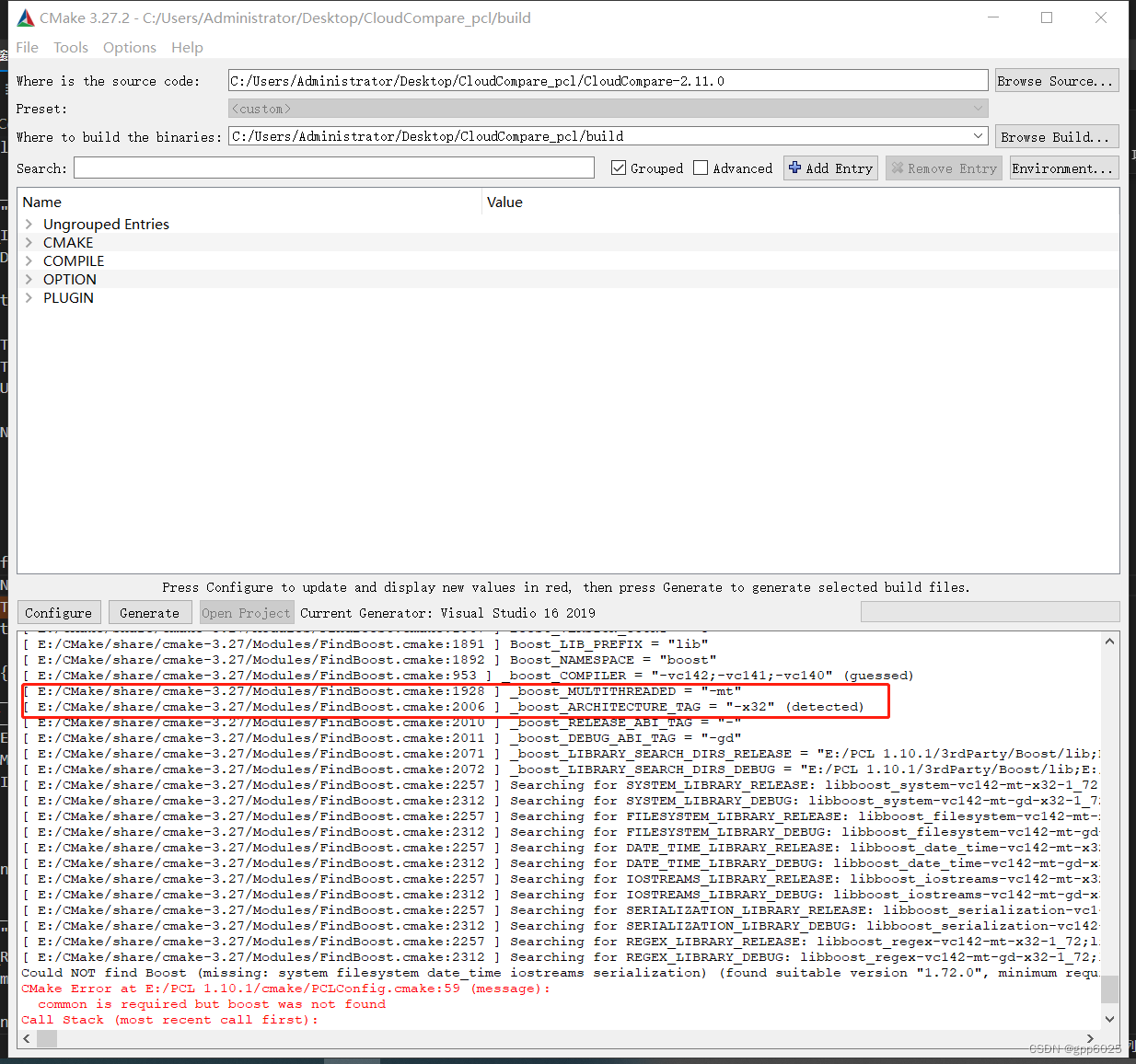Click the horizontal scrollbar left arrow
The width and height of the screenshot is (1136, 1064).
(x=27, y=1038)
